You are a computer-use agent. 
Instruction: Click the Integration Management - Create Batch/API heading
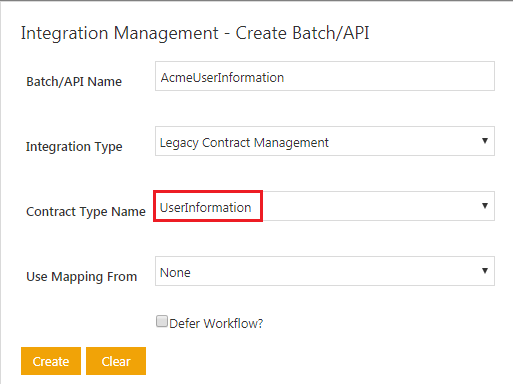(x=195, y=33)
